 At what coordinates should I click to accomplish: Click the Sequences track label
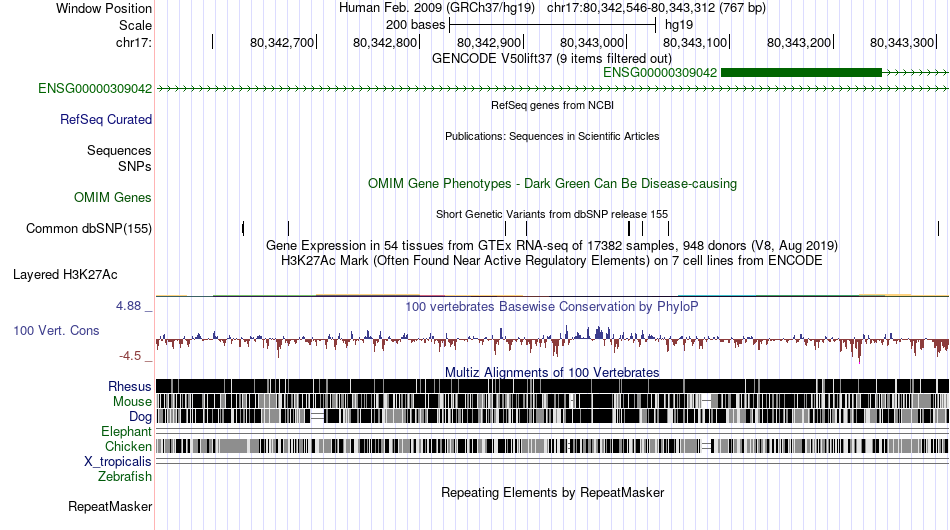click(x=119, y=150)
